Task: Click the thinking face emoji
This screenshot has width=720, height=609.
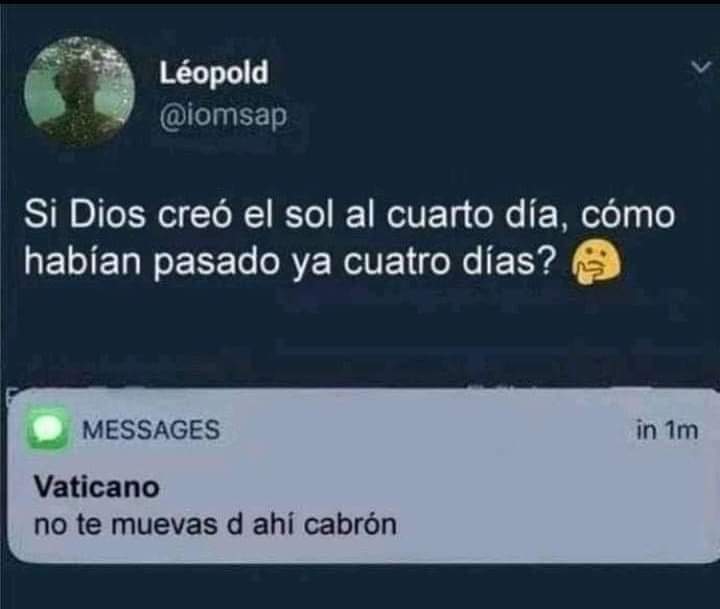Action: click(x=595, y=263)
